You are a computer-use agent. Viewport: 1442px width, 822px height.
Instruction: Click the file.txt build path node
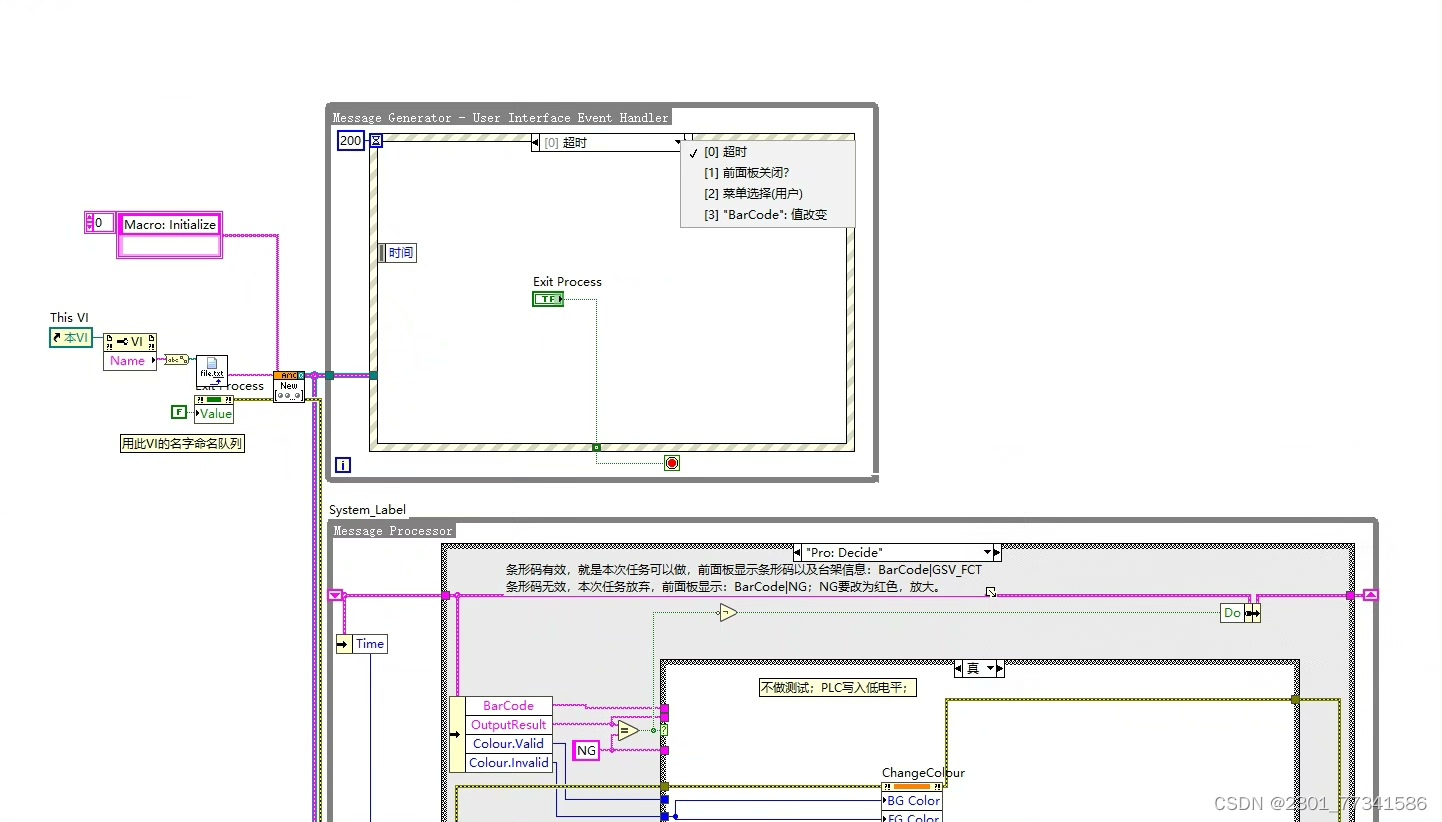click(211, 372)
